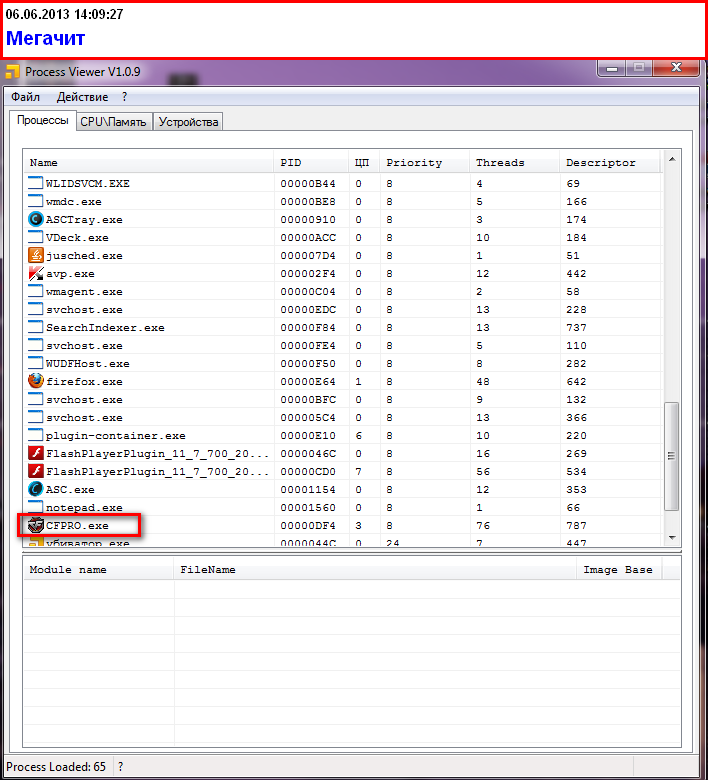Viewport: 708px width, 780px height.
Task: Click the process list scroll-up arrow
Action: tap(672, 159)
